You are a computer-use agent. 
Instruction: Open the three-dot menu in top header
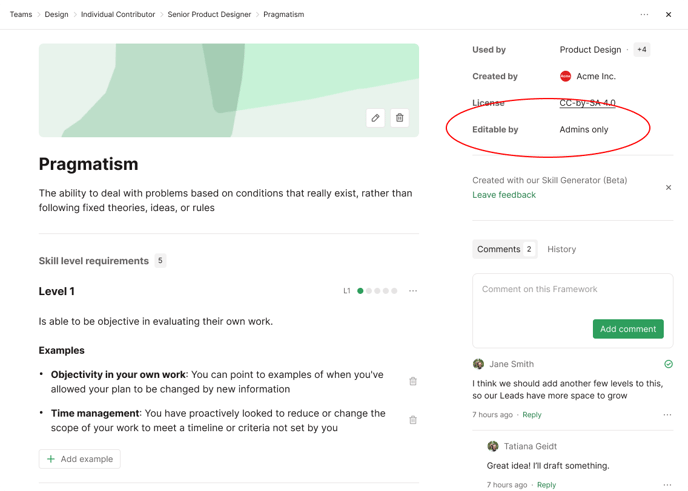(644, 15)
